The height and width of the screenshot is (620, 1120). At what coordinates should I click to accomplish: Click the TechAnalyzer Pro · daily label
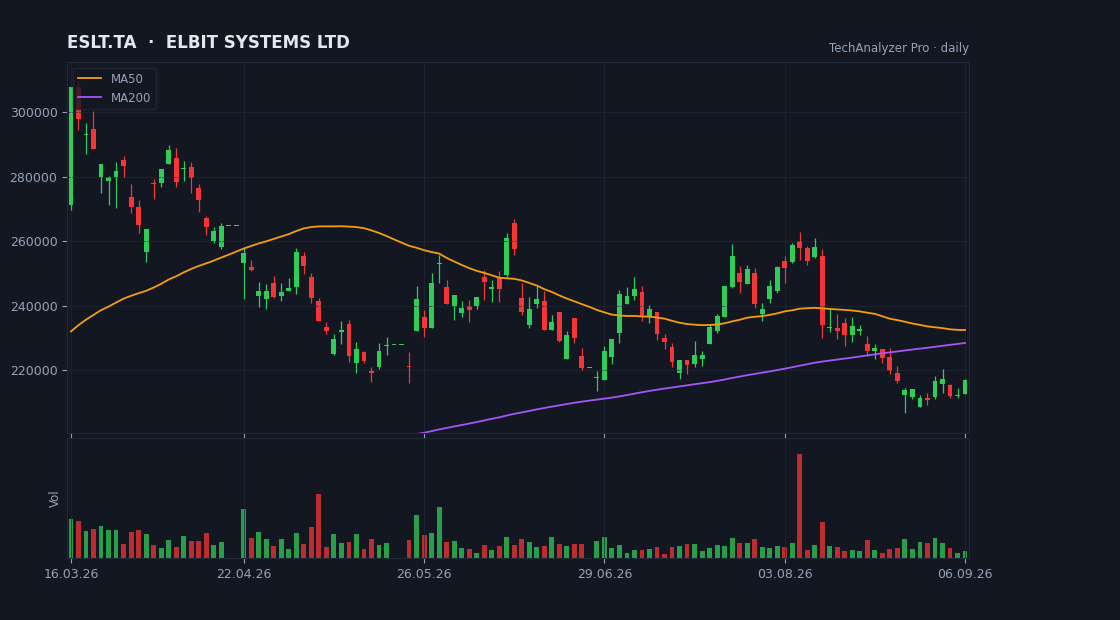click(899, 48)
